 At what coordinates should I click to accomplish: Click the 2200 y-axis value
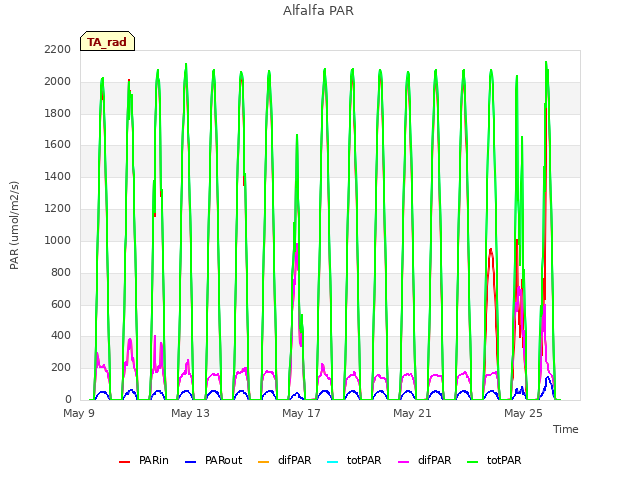pyautogui.click(x=58, y=50)
